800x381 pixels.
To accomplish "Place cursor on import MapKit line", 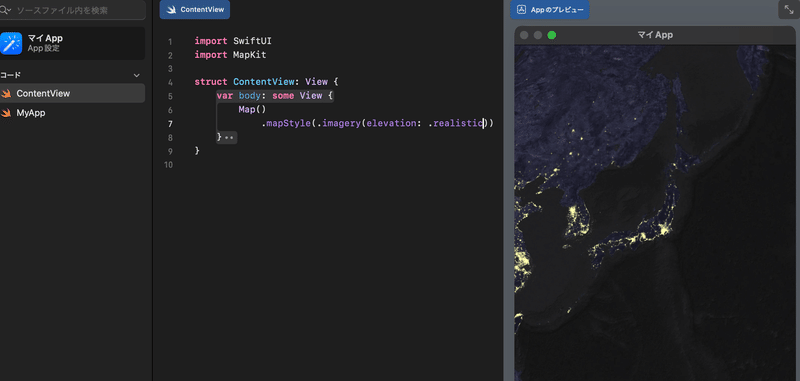I will point(230,55).
